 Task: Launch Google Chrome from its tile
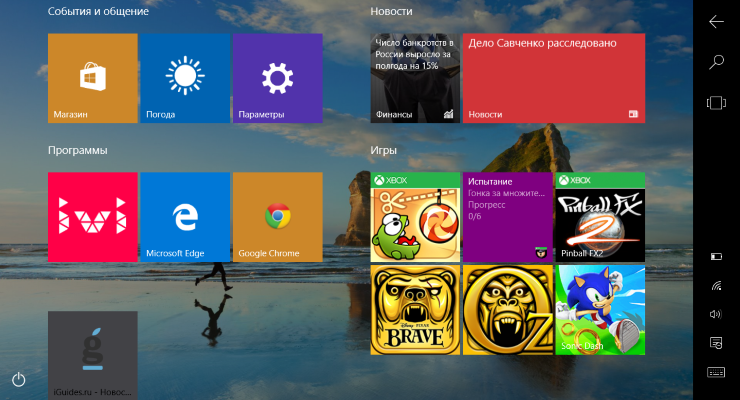(277, 216)
